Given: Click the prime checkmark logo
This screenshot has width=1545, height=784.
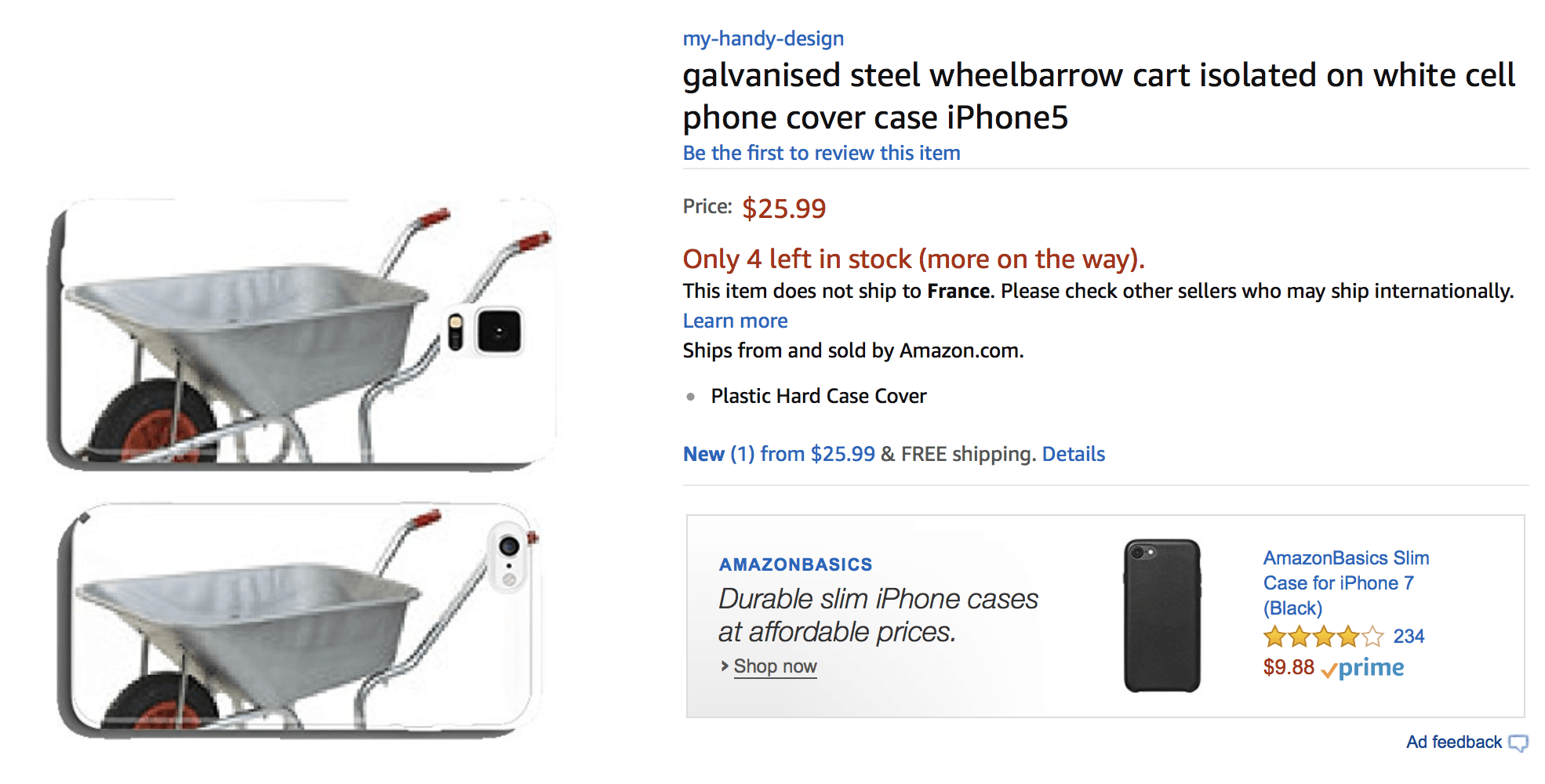Looking at the screenshot, I should pos(1363,668).
